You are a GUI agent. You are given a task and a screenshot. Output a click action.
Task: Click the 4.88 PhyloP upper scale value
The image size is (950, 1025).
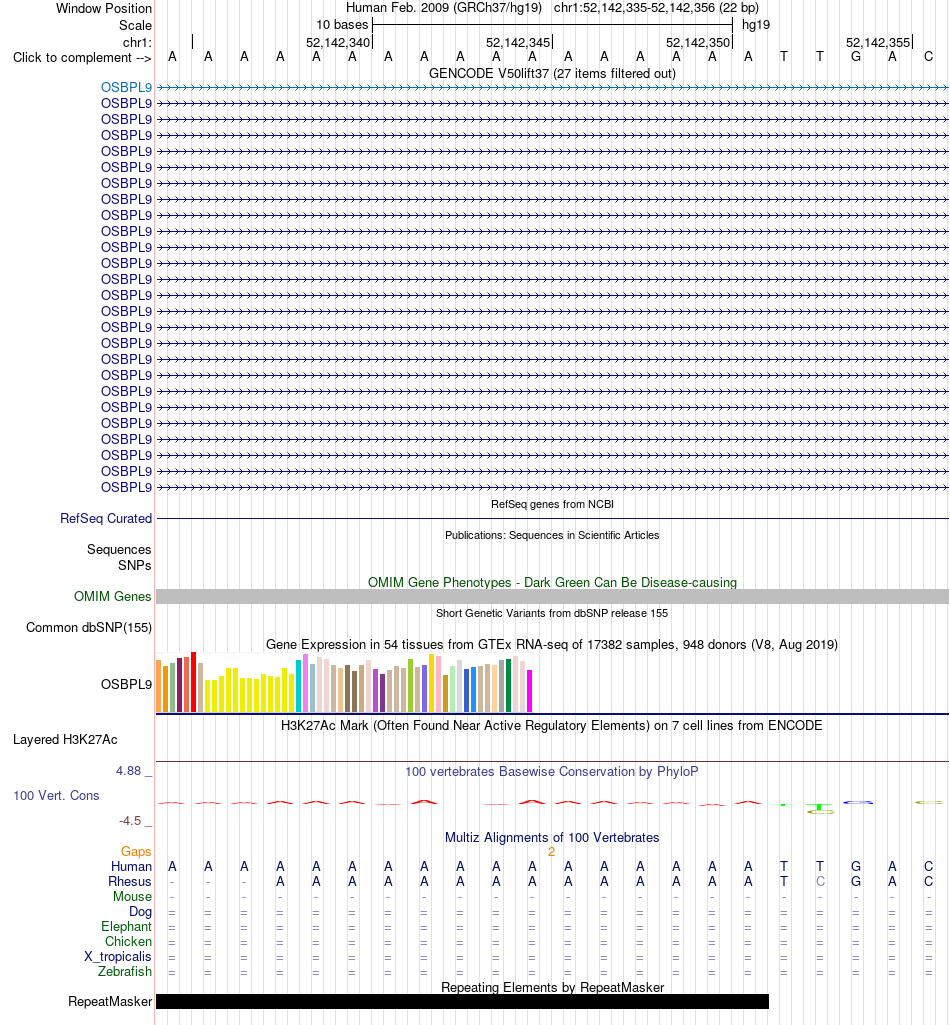pyautogui.click(x=129, y=771)
